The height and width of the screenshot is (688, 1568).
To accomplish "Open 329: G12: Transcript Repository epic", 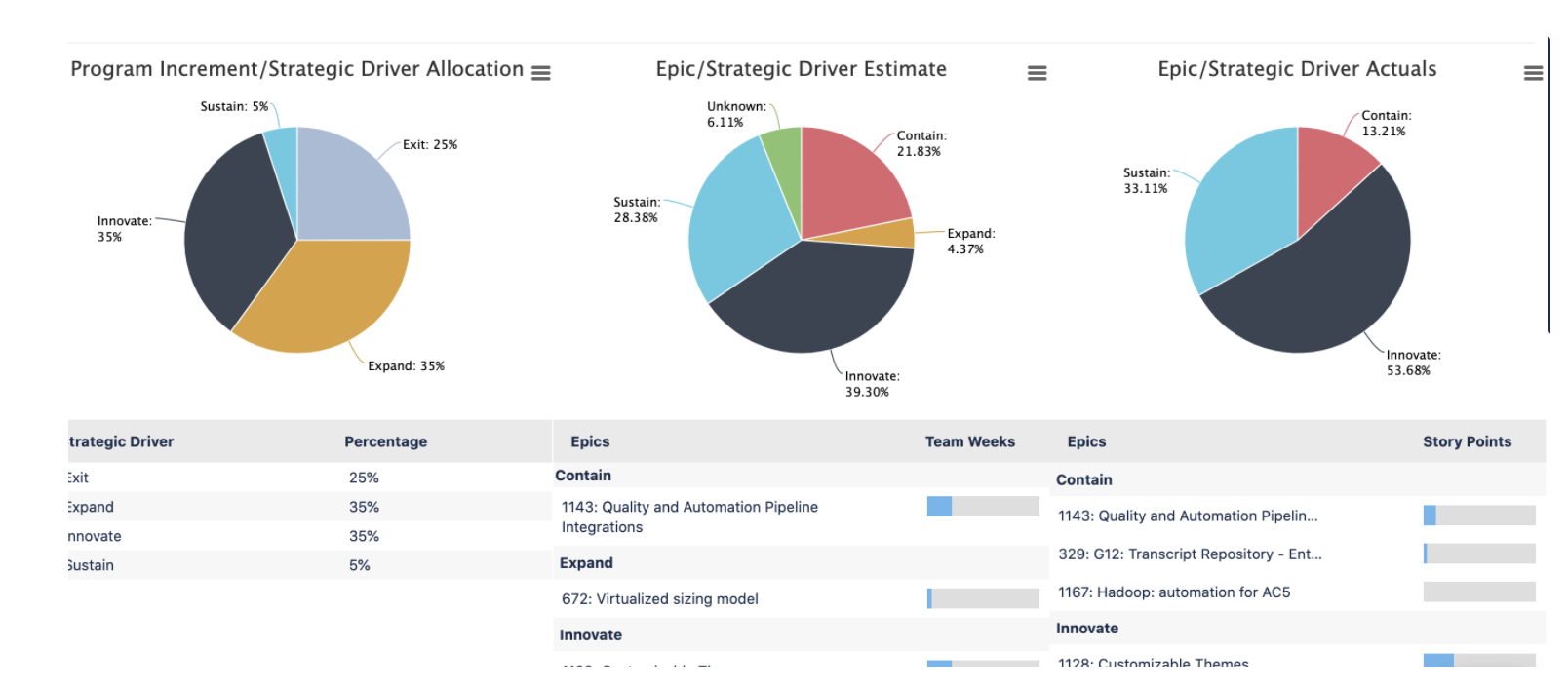I will [x=1190, y=554].
